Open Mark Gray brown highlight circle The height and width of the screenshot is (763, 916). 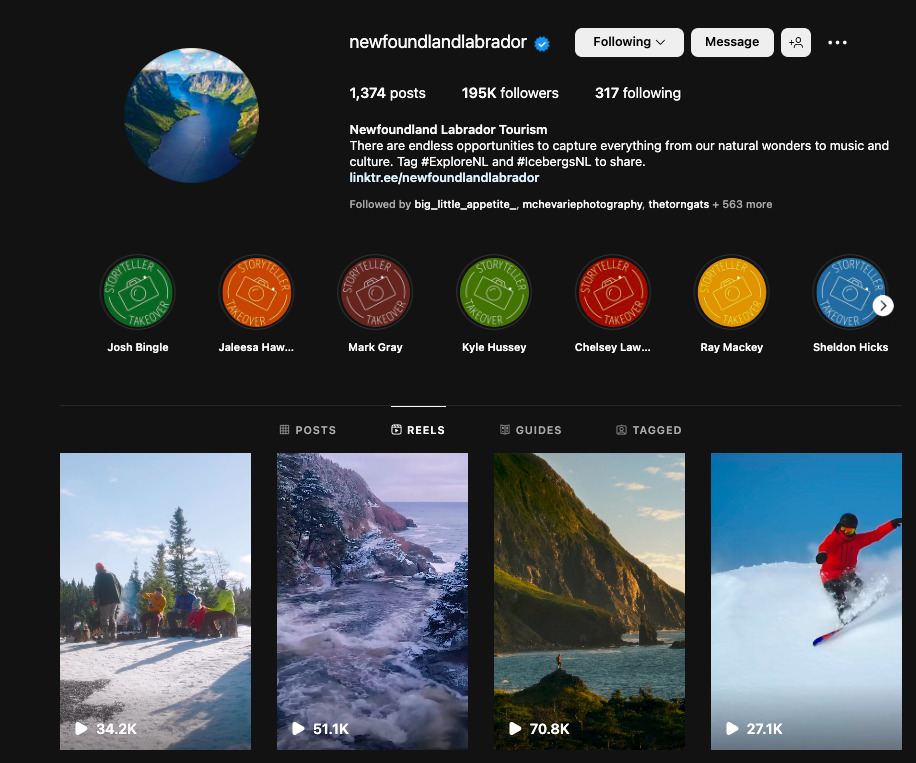375,292
